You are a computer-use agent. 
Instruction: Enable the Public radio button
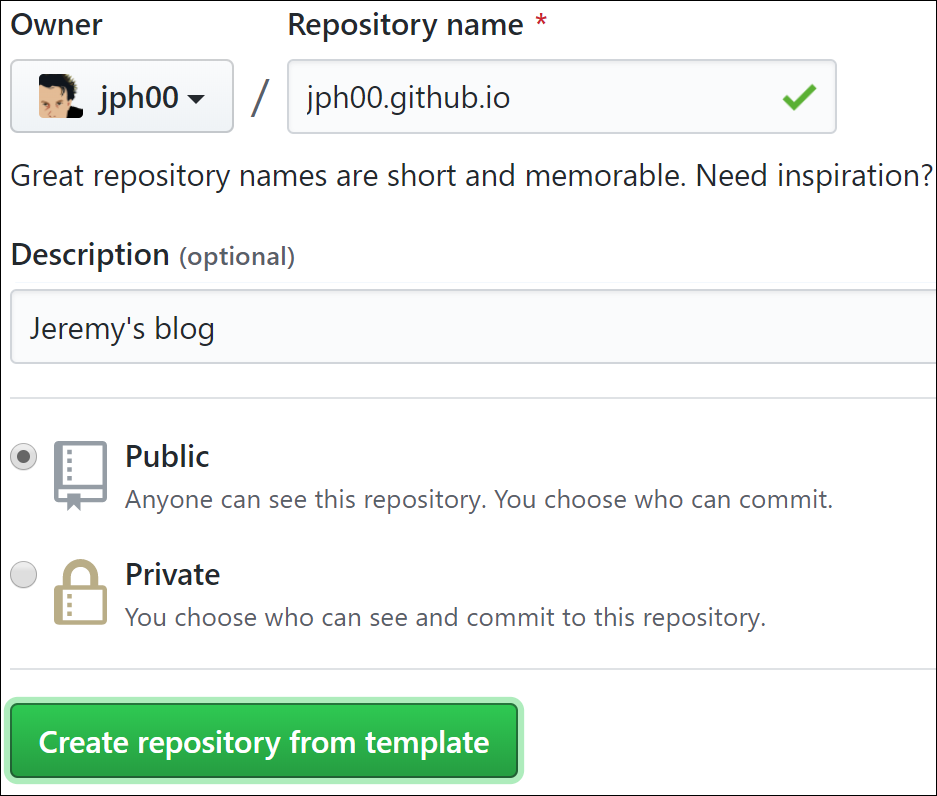[24, 456]
